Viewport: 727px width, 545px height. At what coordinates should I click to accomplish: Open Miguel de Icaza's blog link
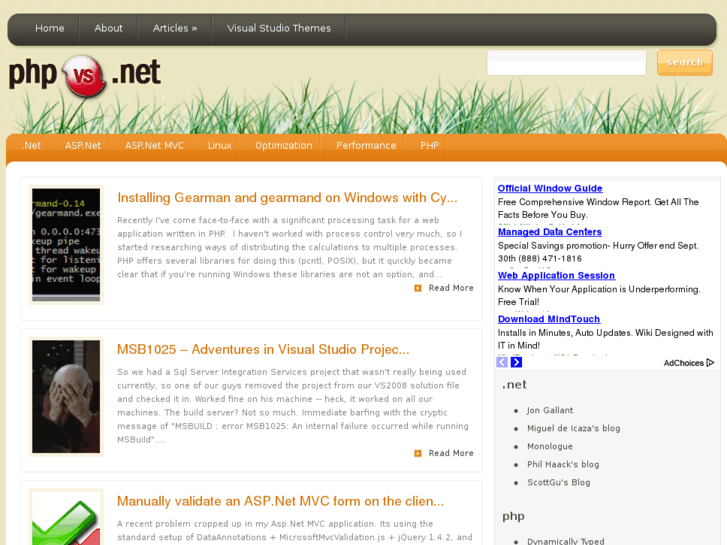574,429
